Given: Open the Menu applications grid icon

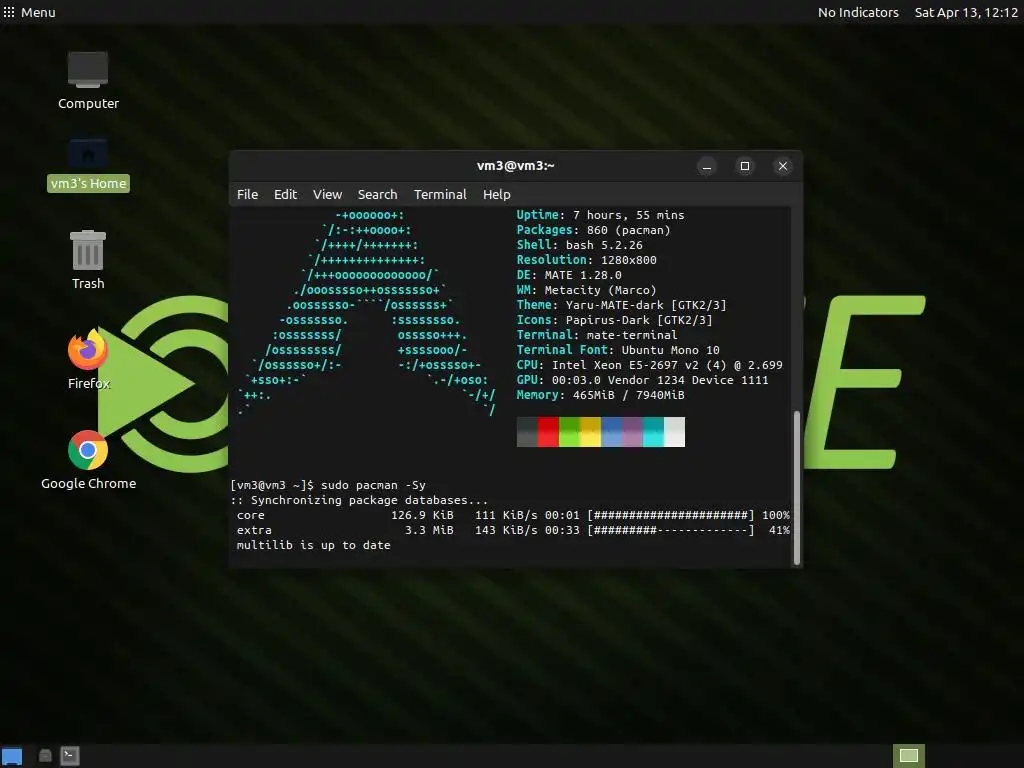Looking at the screenshot, I should click(x=9, y=12).
